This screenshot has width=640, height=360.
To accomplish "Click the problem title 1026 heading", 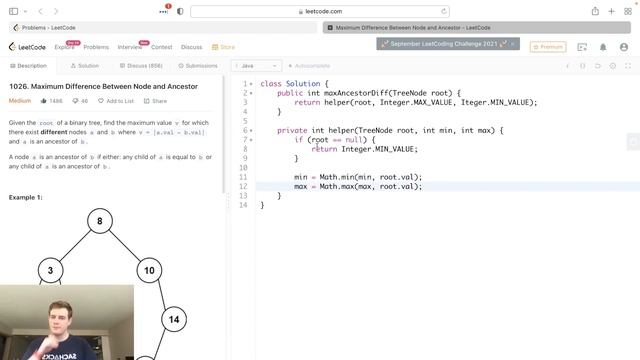I will 103,87.
